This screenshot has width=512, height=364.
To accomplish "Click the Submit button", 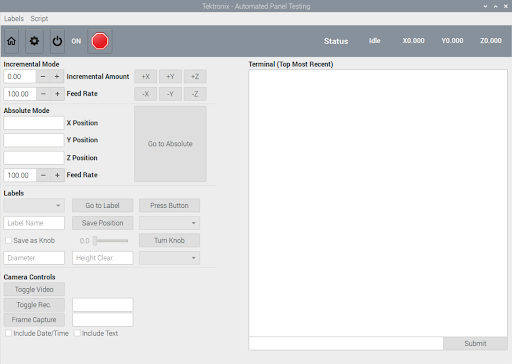I will coord(475,343).
